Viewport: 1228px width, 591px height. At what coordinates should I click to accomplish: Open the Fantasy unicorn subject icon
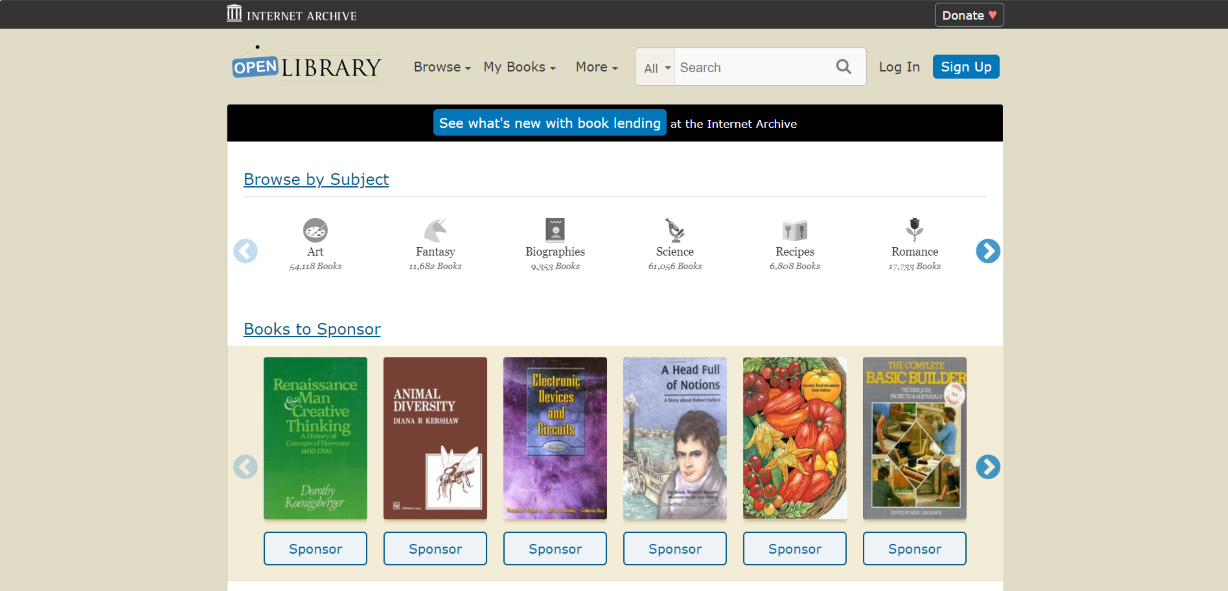click(x=435, y=230)
